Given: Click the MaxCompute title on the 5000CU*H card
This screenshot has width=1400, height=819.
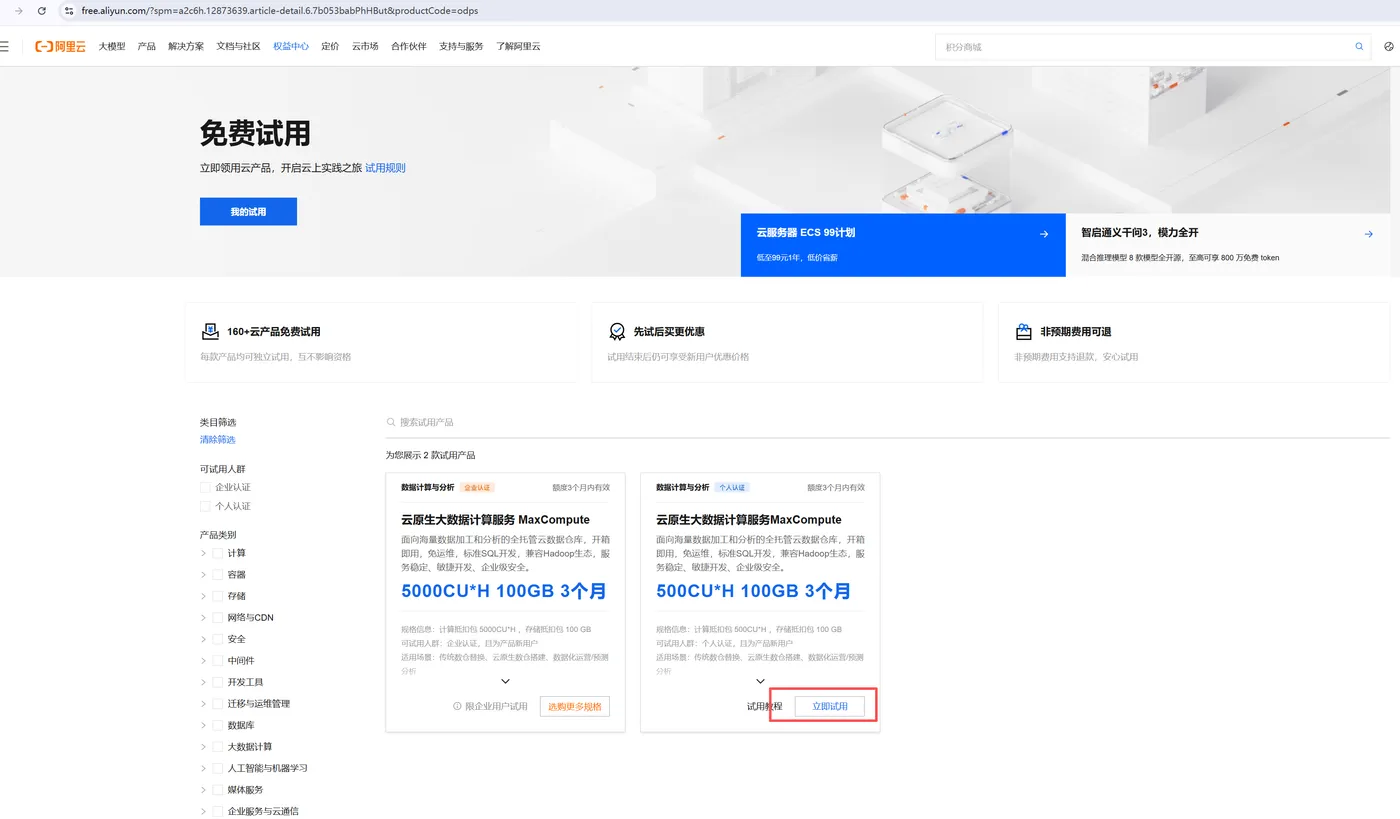Looking at the screenshot, I should tap(495, 520).
